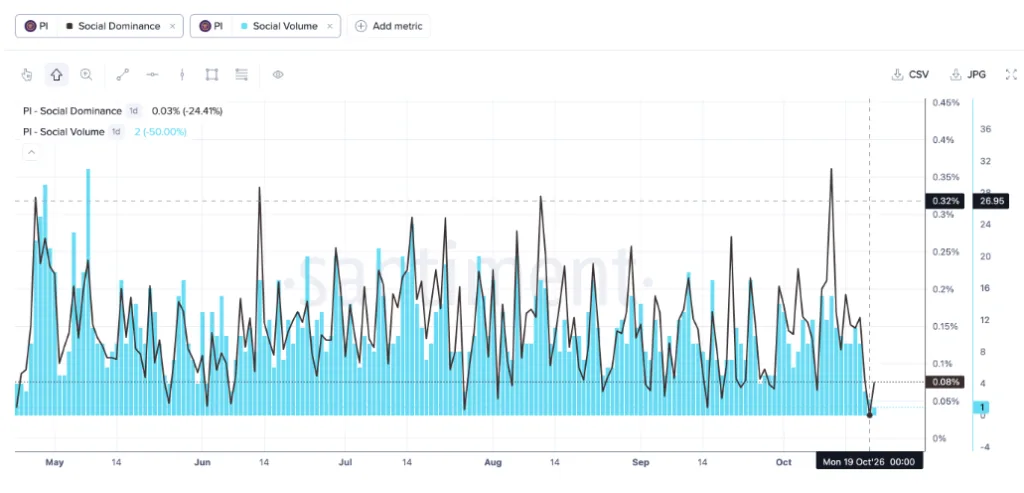Click the May label on time axis

[x=54, y=462]
